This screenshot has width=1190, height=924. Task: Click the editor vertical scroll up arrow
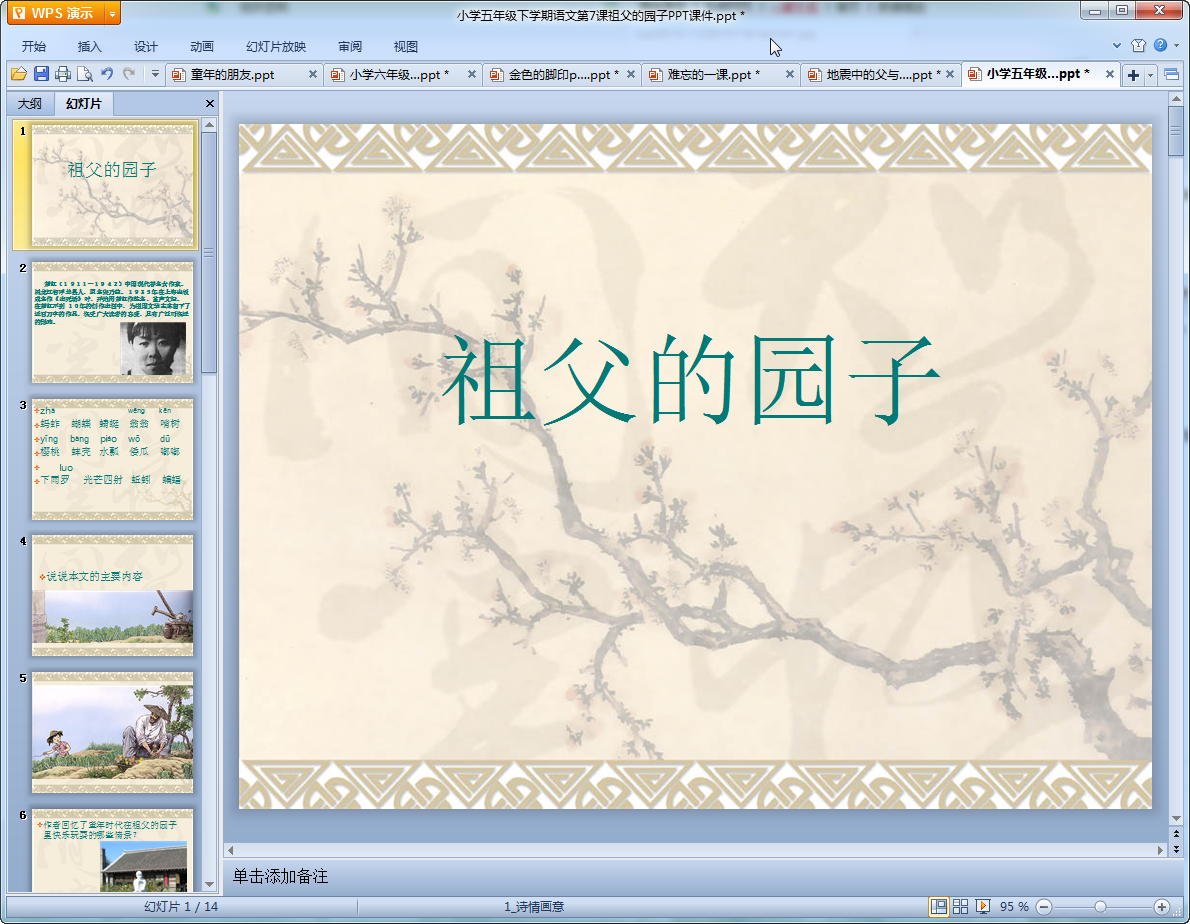coord(1176,99)
